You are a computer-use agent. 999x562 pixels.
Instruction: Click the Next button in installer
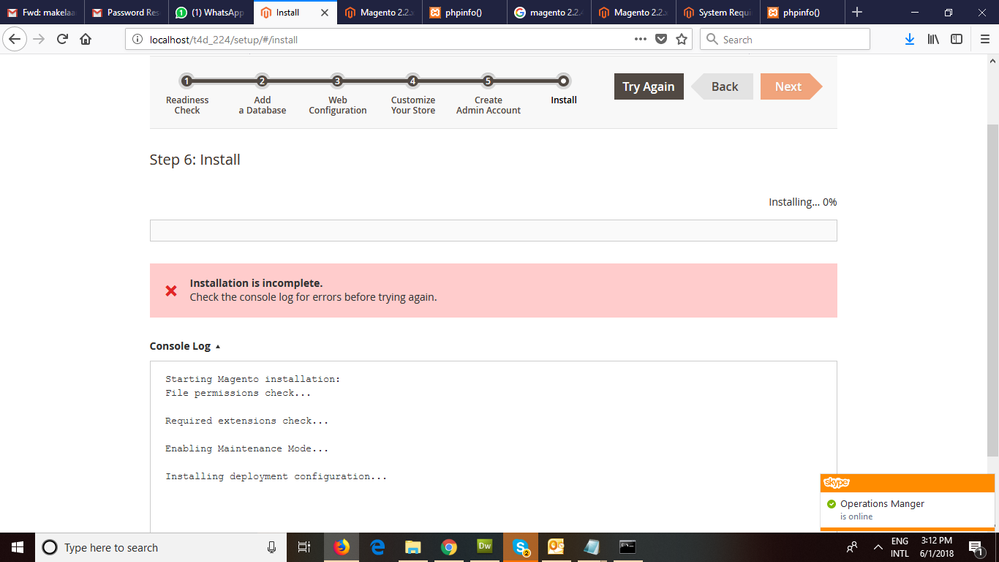tap(791, 87)
